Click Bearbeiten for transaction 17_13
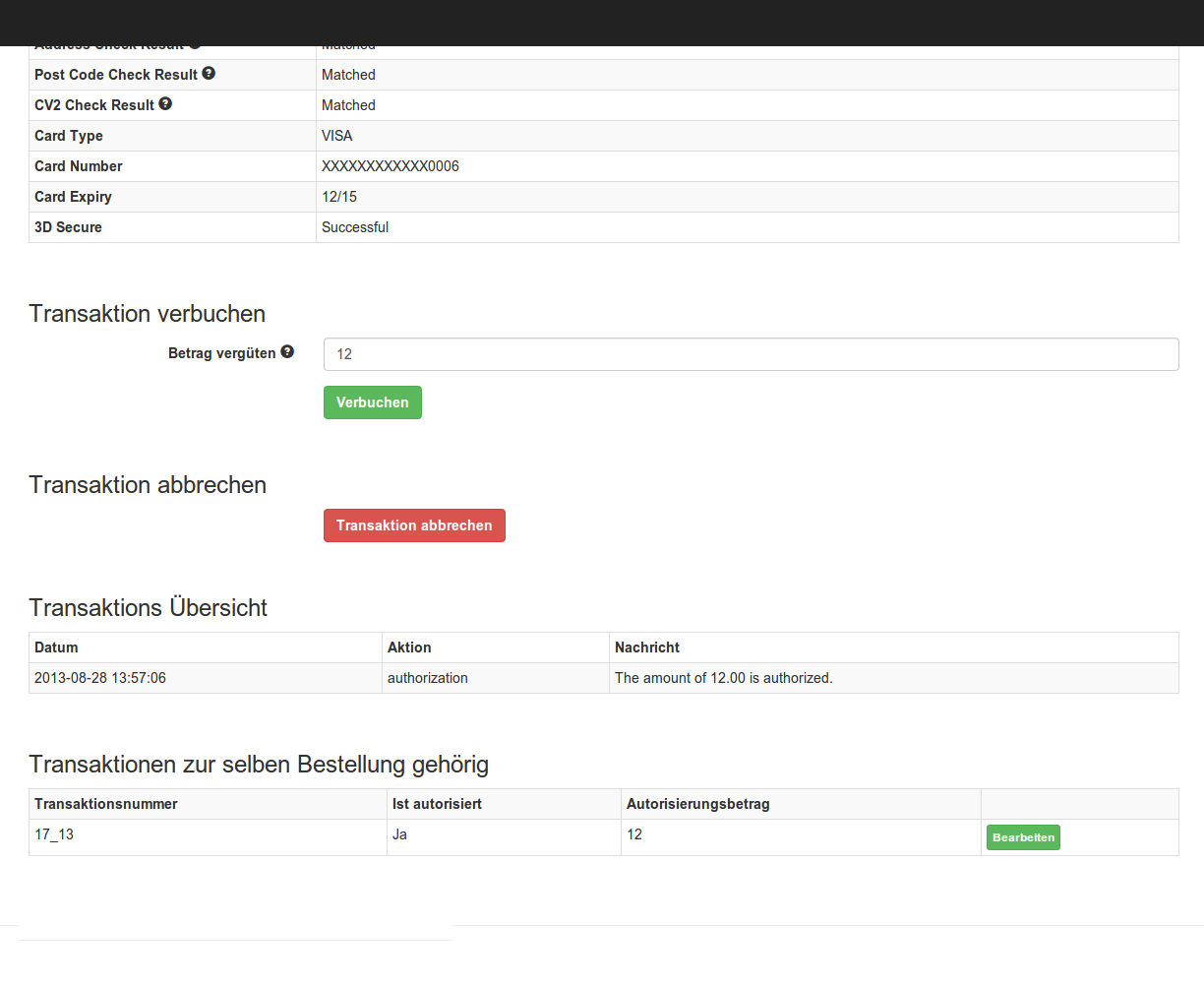This screenshot has height=986, width=1204. coord(1023,837)
